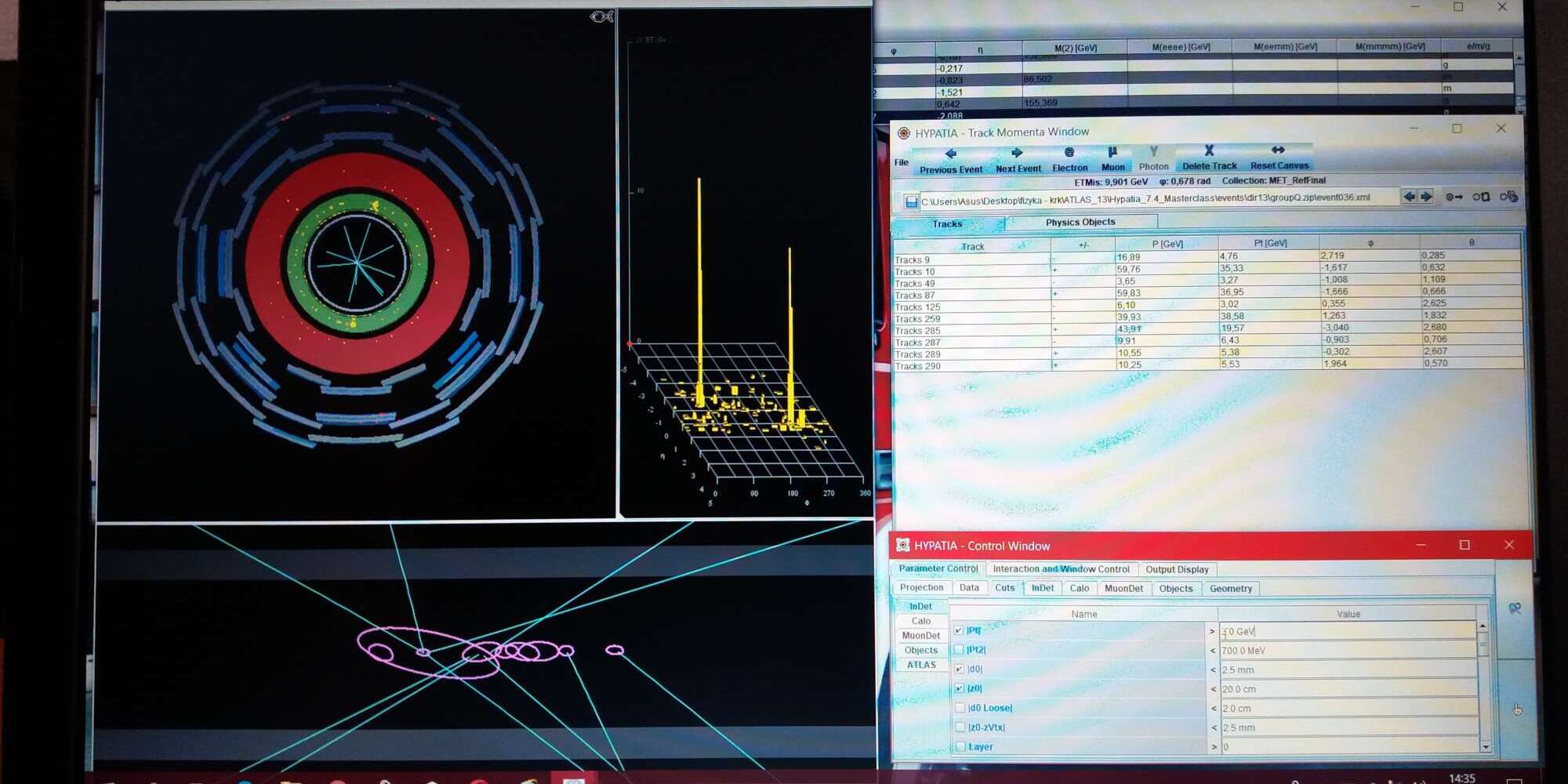Mark selected track as Muon
Viewport: 1568px width, 784px height.
coord(1112,158)
